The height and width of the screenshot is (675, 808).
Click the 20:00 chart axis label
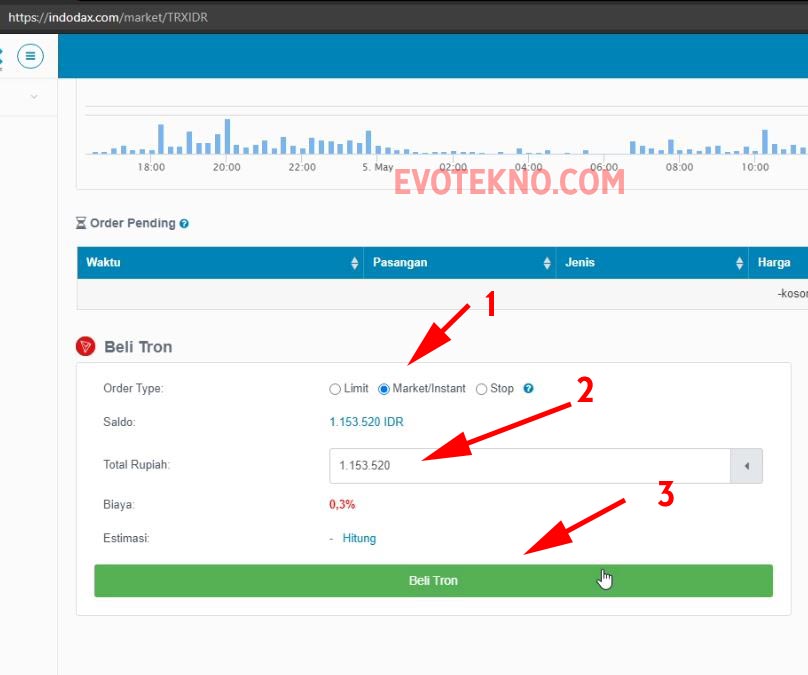(227, 167)
